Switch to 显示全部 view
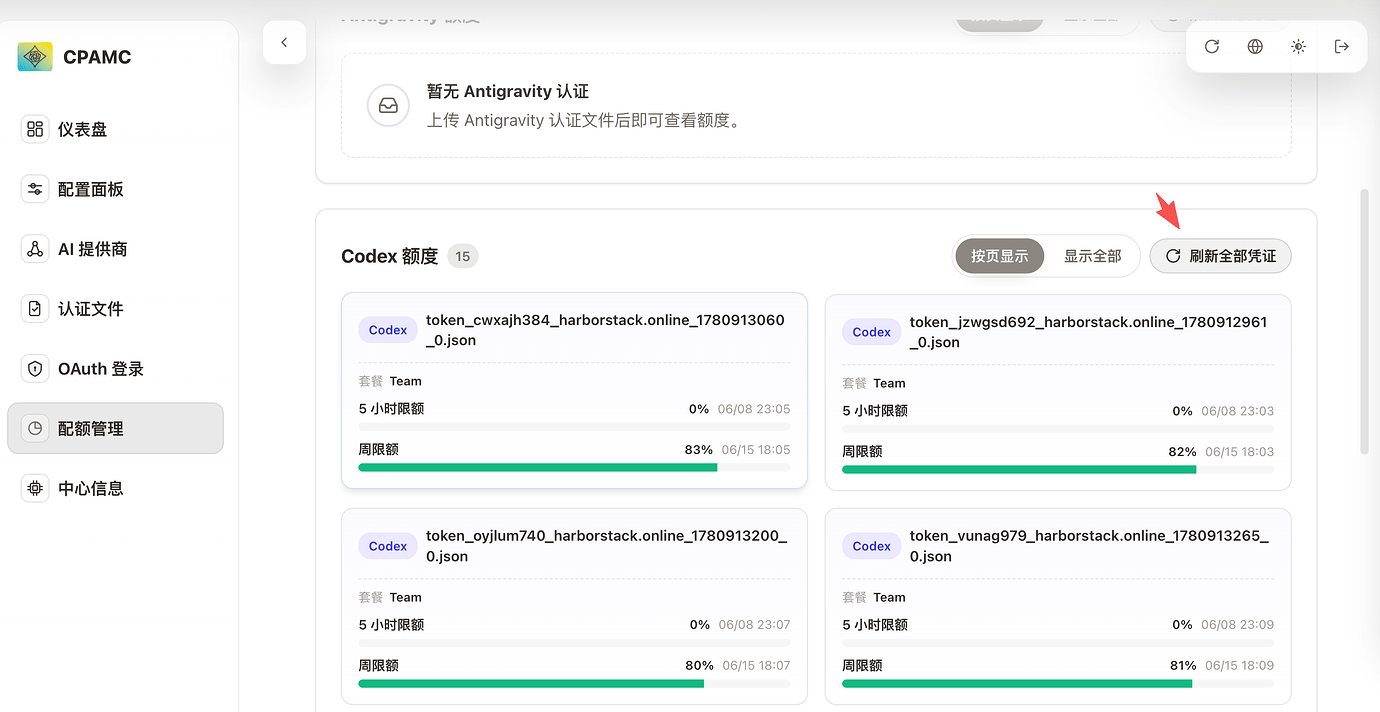The width and height of the screenshot is (1380, 712). pos(1092,256)
